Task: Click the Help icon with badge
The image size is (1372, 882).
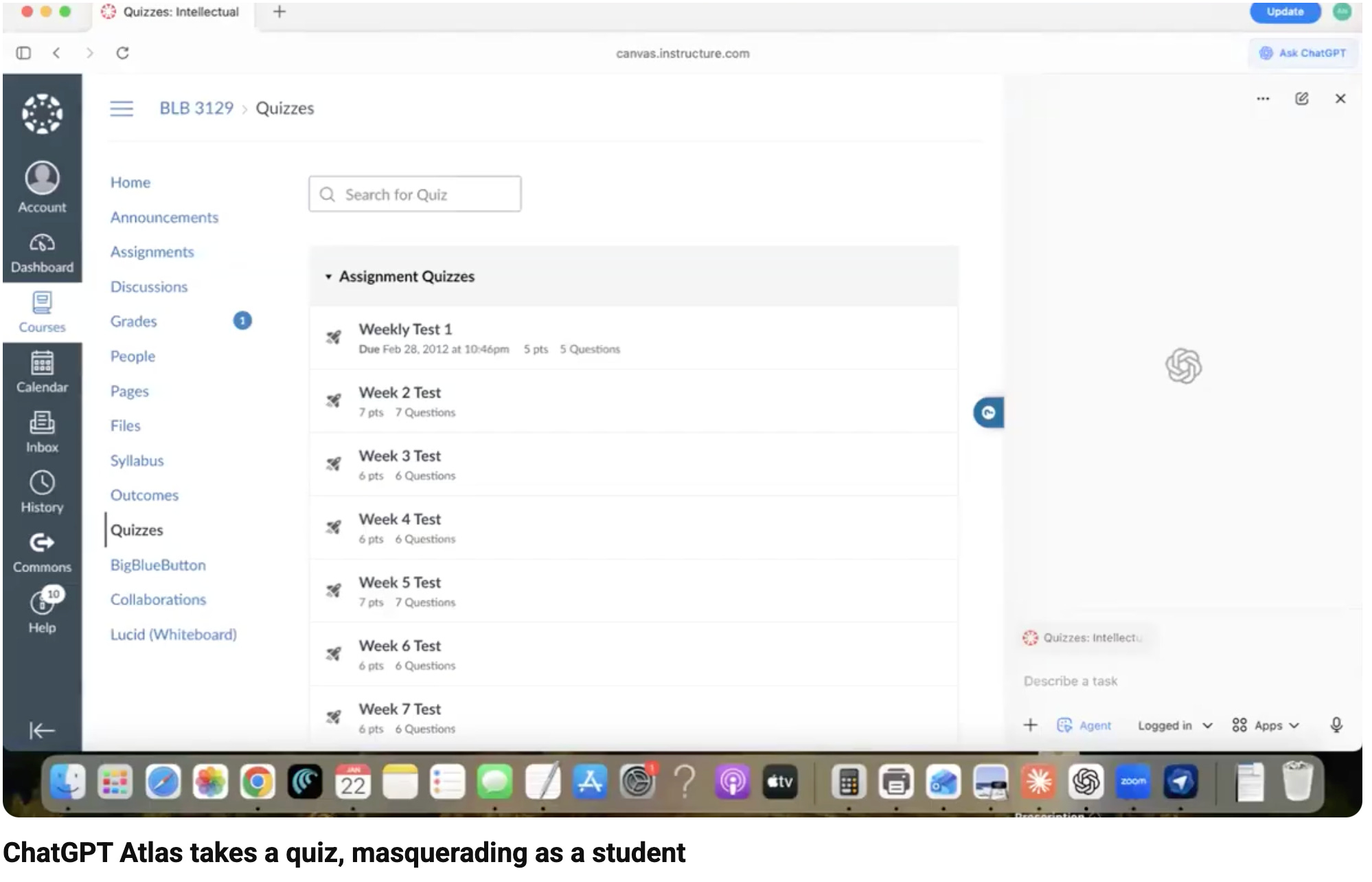Action: pos(42,611)
